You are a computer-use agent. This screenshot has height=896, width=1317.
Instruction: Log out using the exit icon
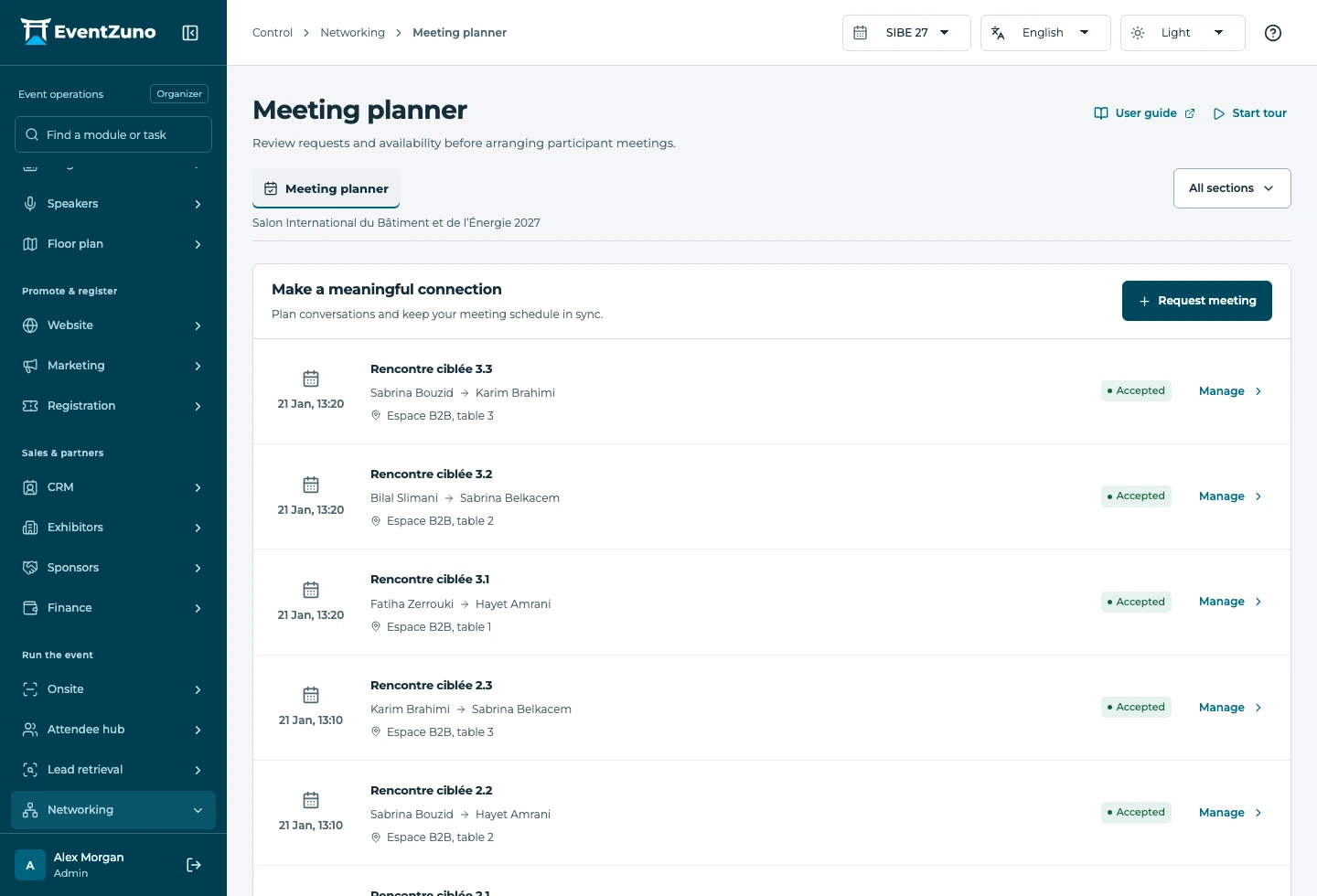194,865
